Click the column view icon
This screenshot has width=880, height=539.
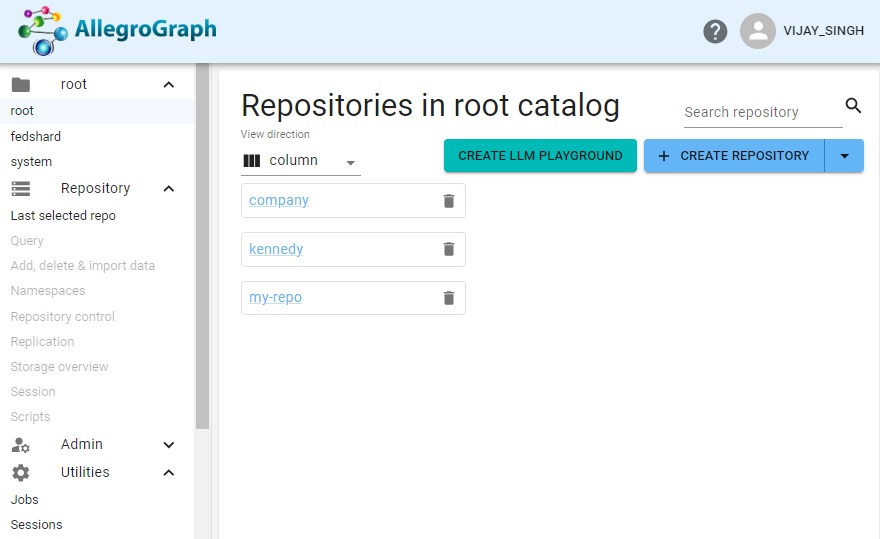(x=251, y=161)
